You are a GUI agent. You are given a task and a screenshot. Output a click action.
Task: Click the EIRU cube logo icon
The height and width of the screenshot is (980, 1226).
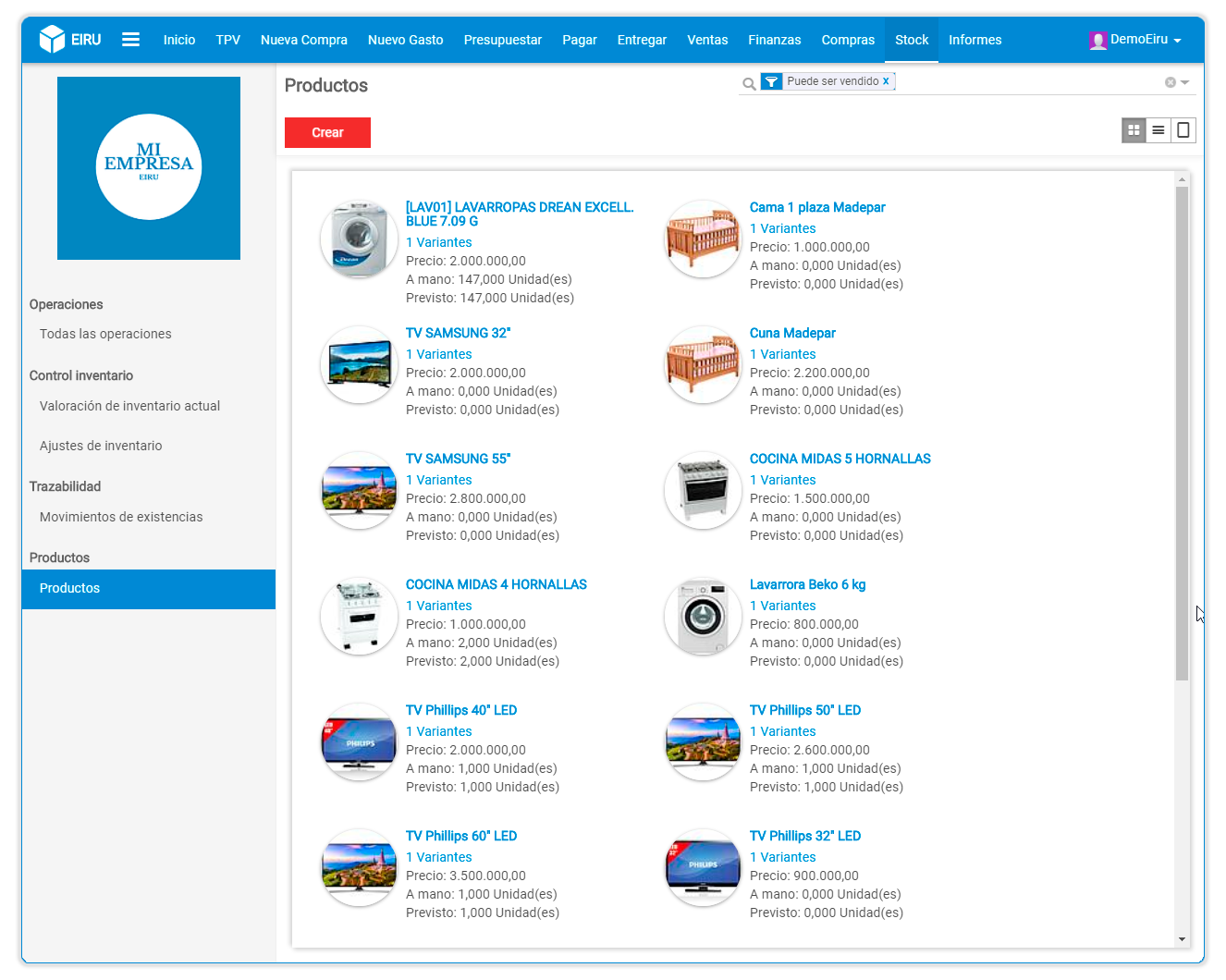point(52,40)
